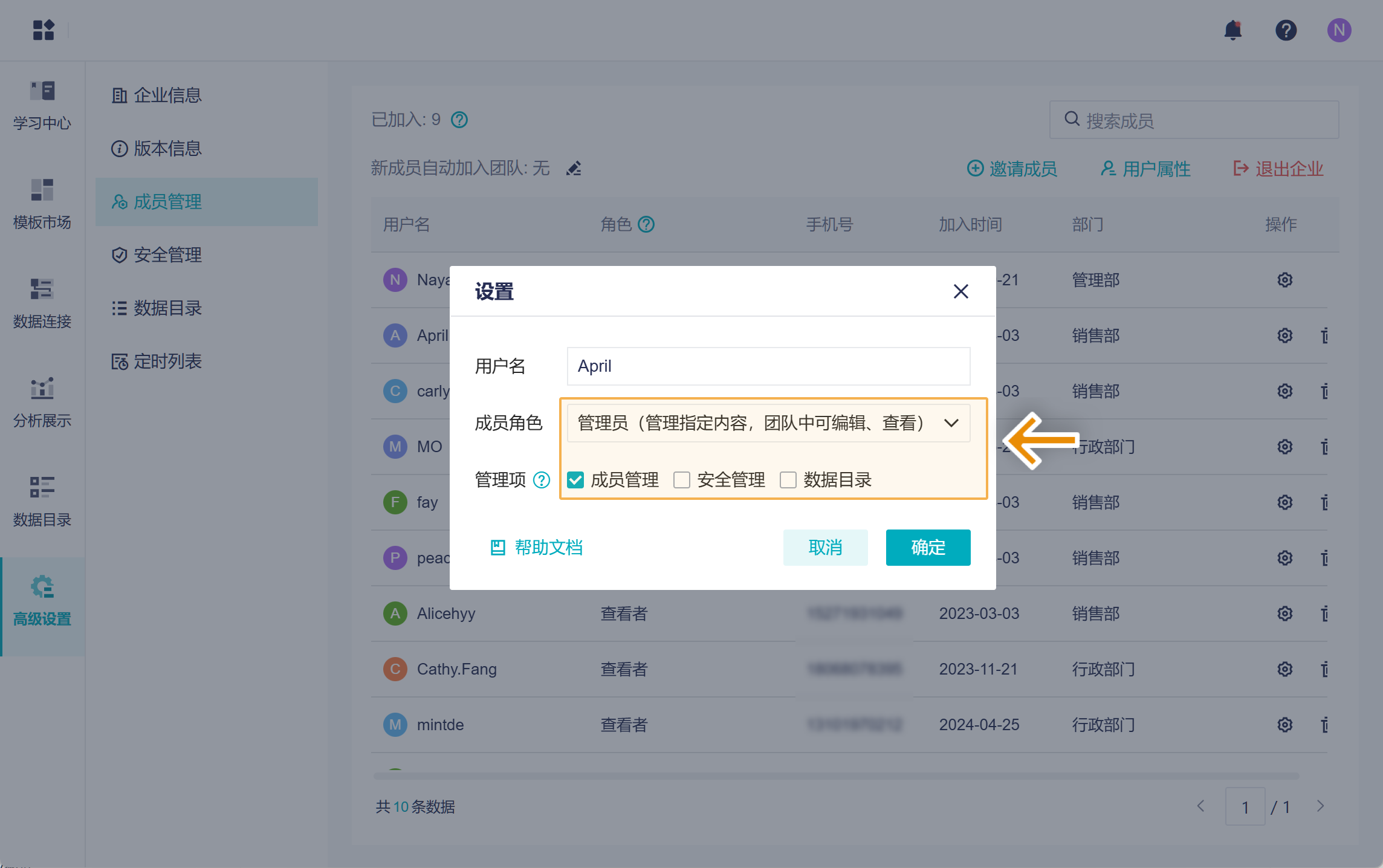This screenshot has width=1383, height=868.
Task: Click the app grid logo icon
Action: [44, 30]
